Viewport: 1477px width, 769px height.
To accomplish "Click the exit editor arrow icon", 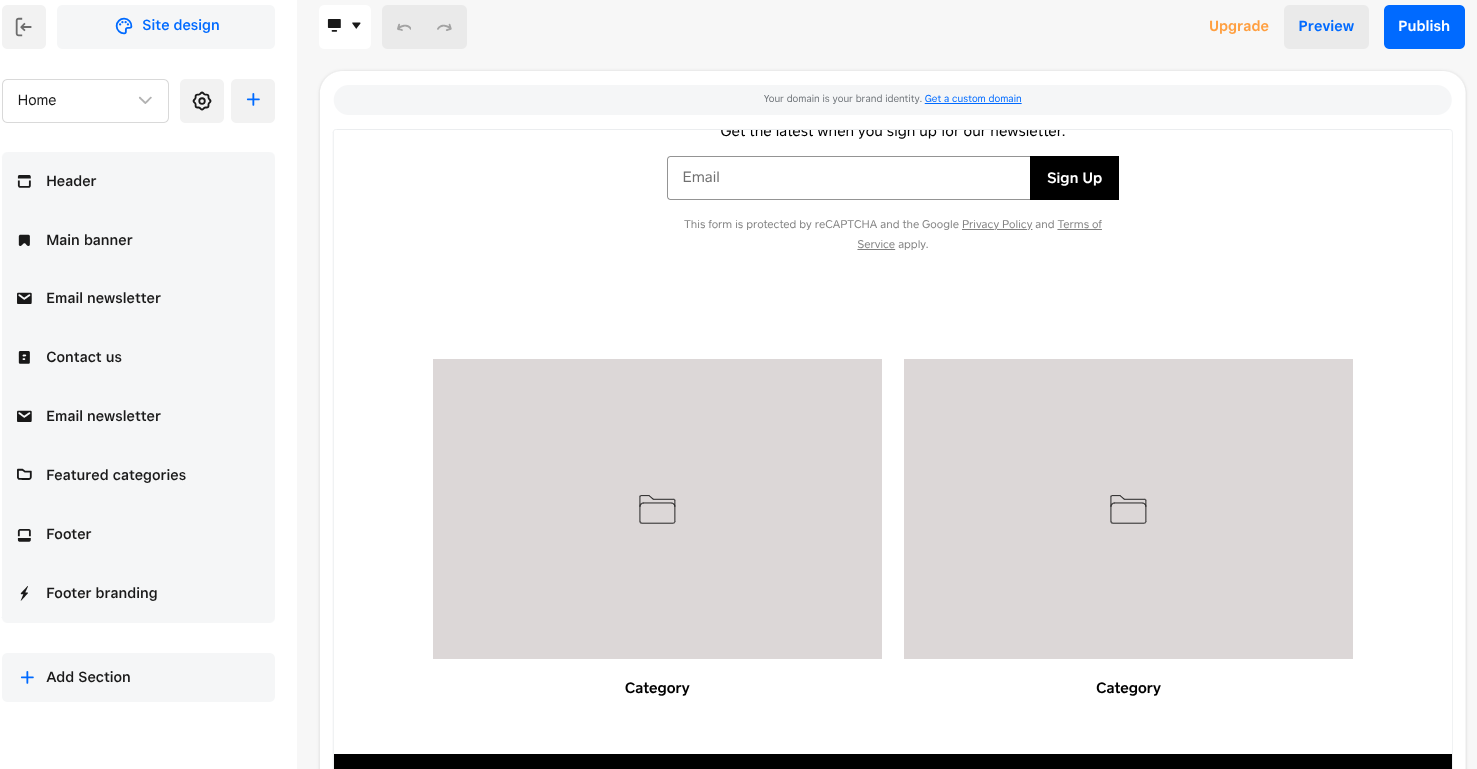I will tap(24, 27).
